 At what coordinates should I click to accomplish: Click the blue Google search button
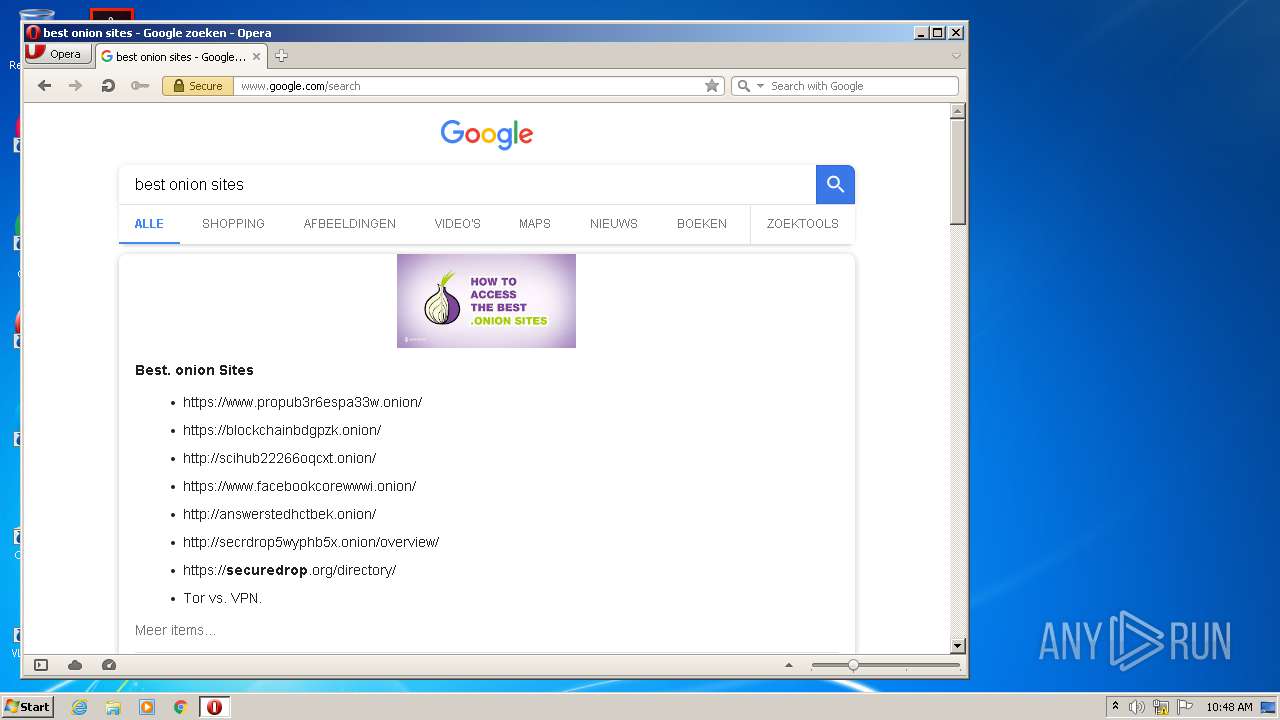(x=835, y=184)
